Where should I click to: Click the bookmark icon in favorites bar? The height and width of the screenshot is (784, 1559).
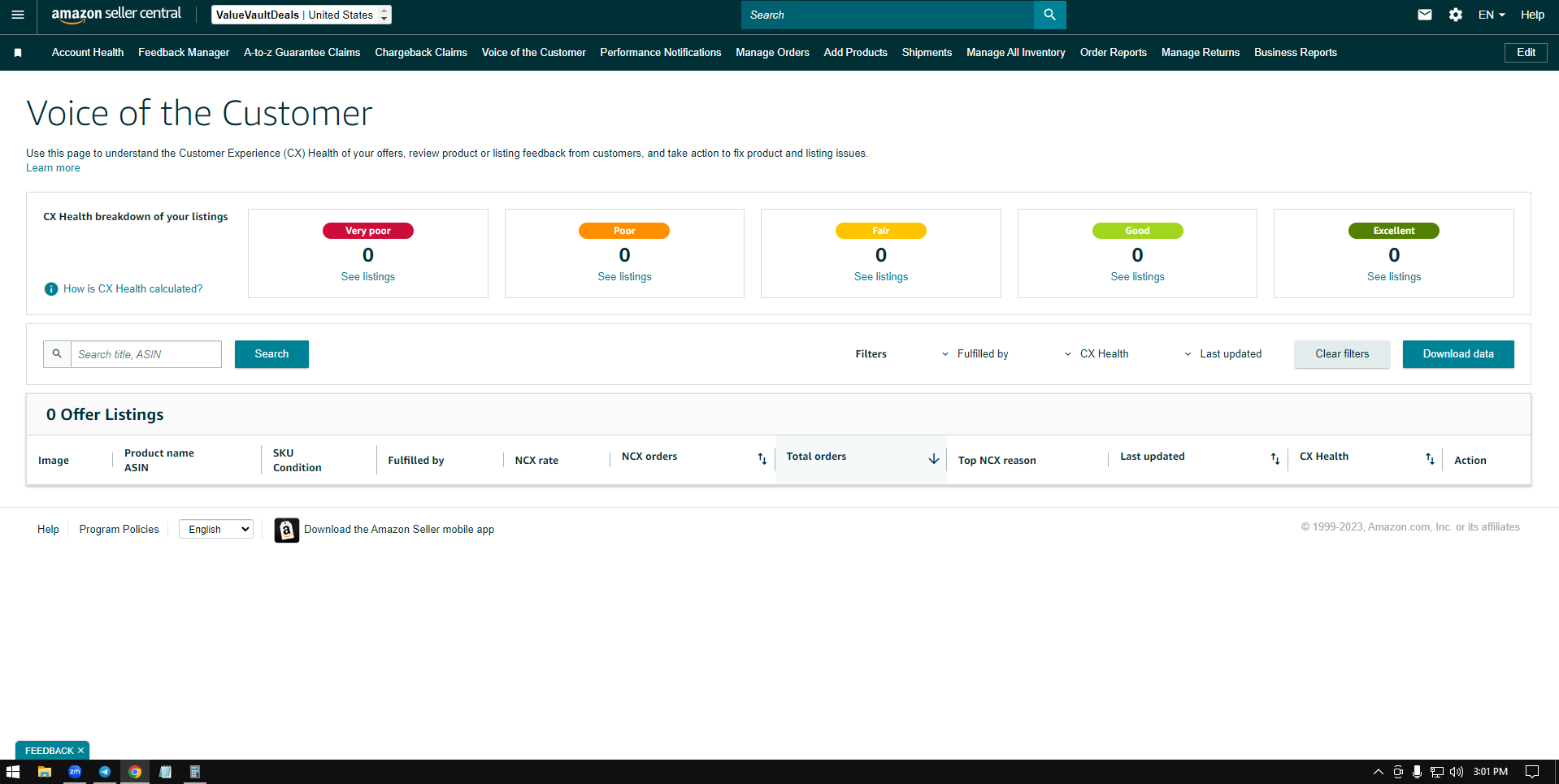pyautogui.click(x=18, y=53)
